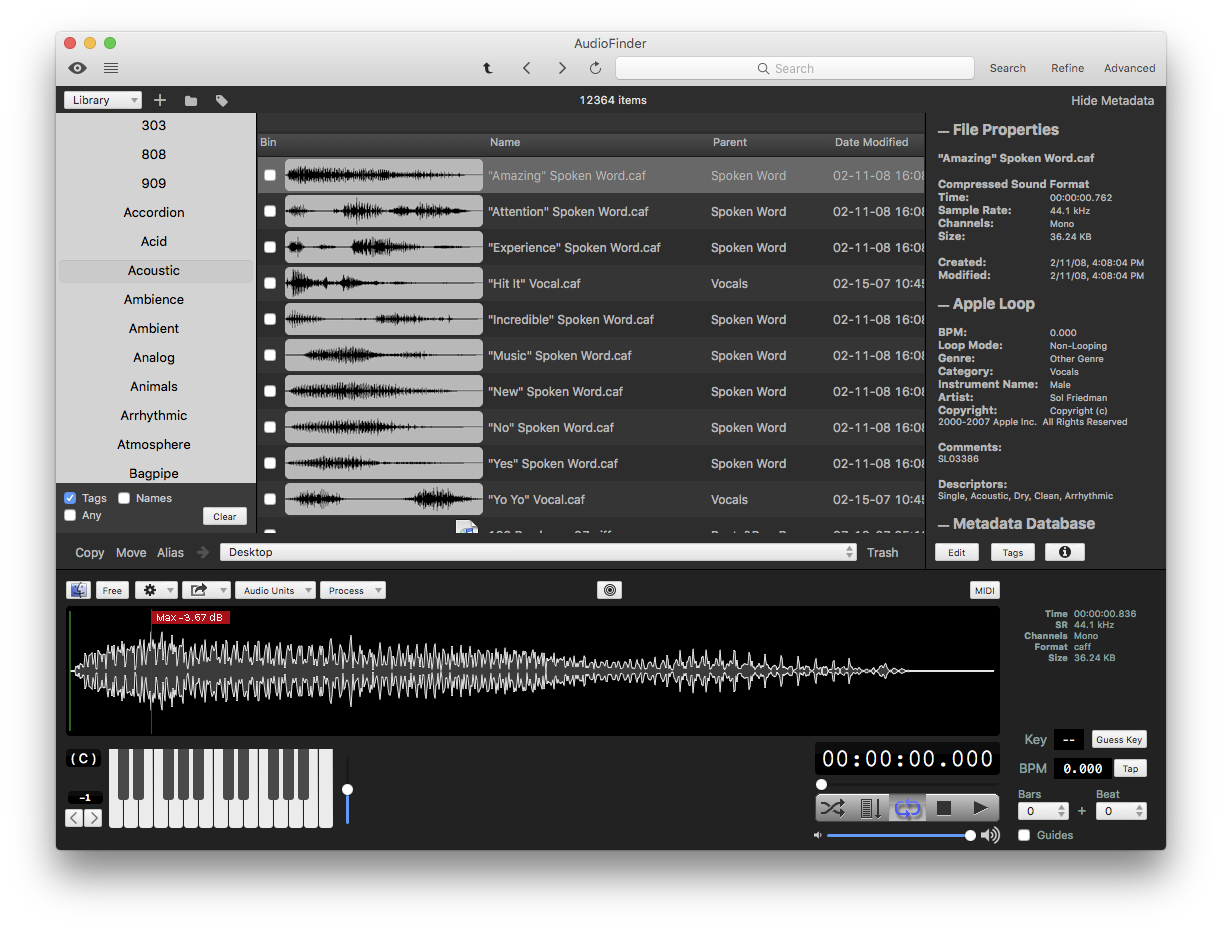The height and width of the screenshot is (930, 1222).
Task: Click the MIDI button
Action: click(985, 590)
